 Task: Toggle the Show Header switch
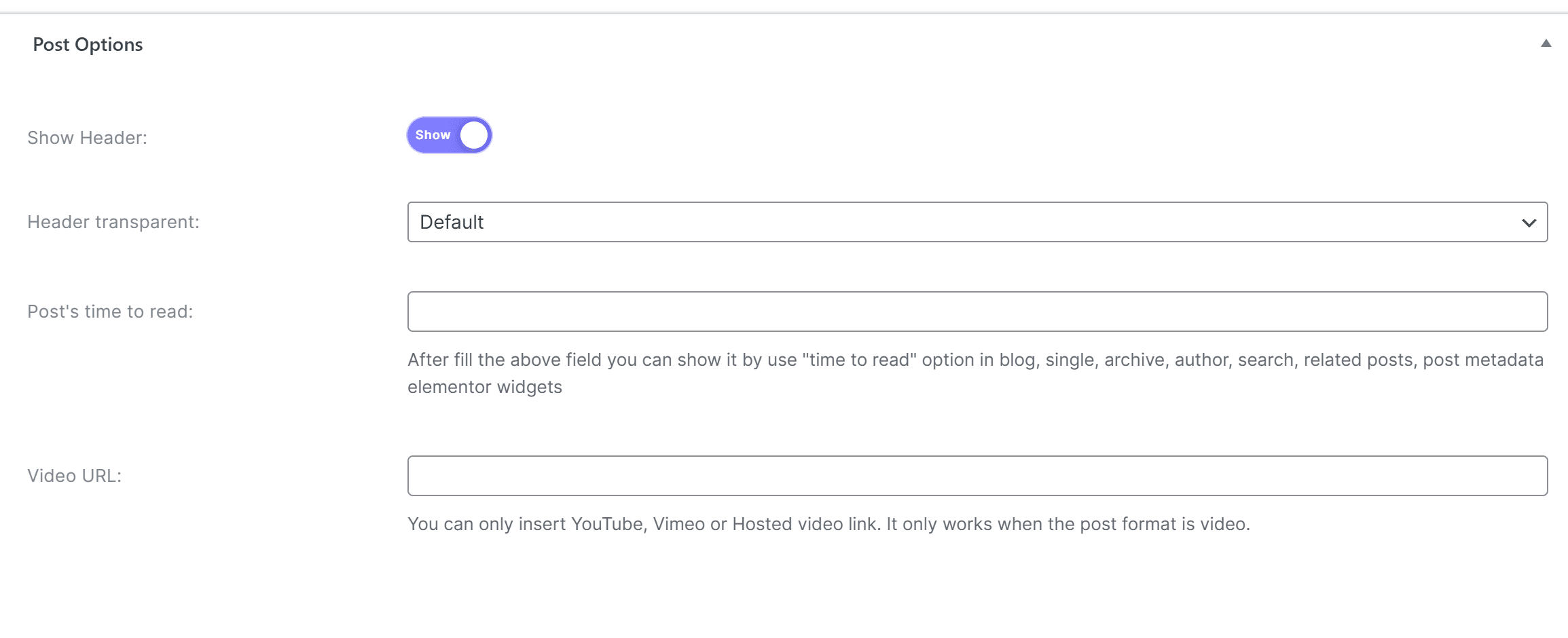pyautogui.click(x=449, y=135)
